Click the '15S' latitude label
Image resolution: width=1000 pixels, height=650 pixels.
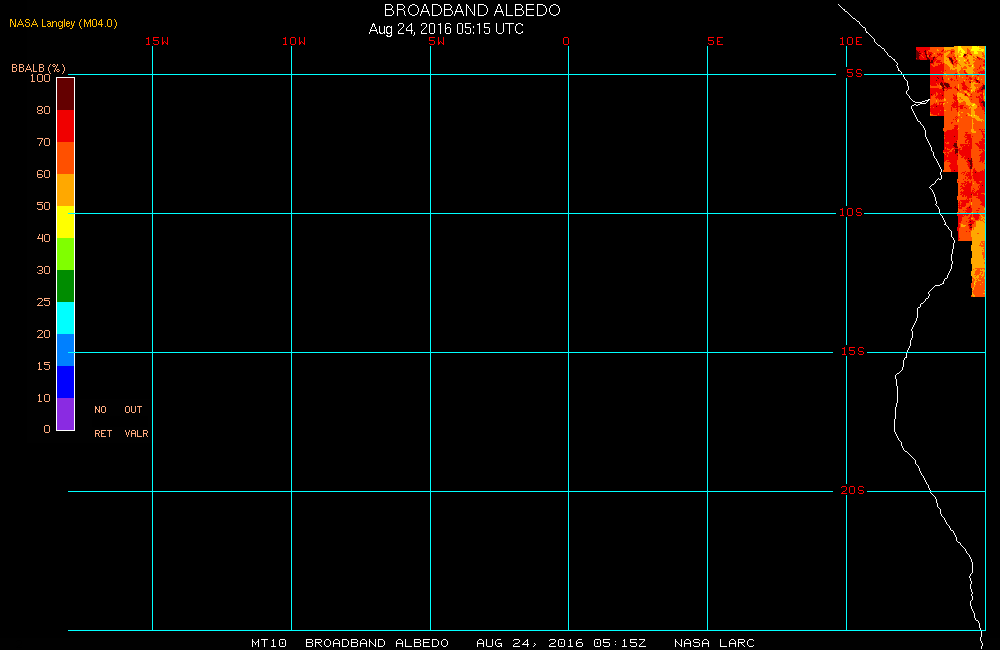[x=853, y=351]
